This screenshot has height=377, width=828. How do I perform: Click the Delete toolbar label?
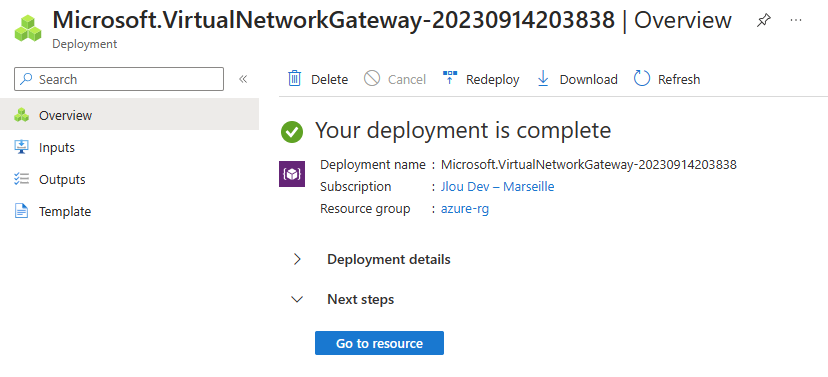point(330,79)
